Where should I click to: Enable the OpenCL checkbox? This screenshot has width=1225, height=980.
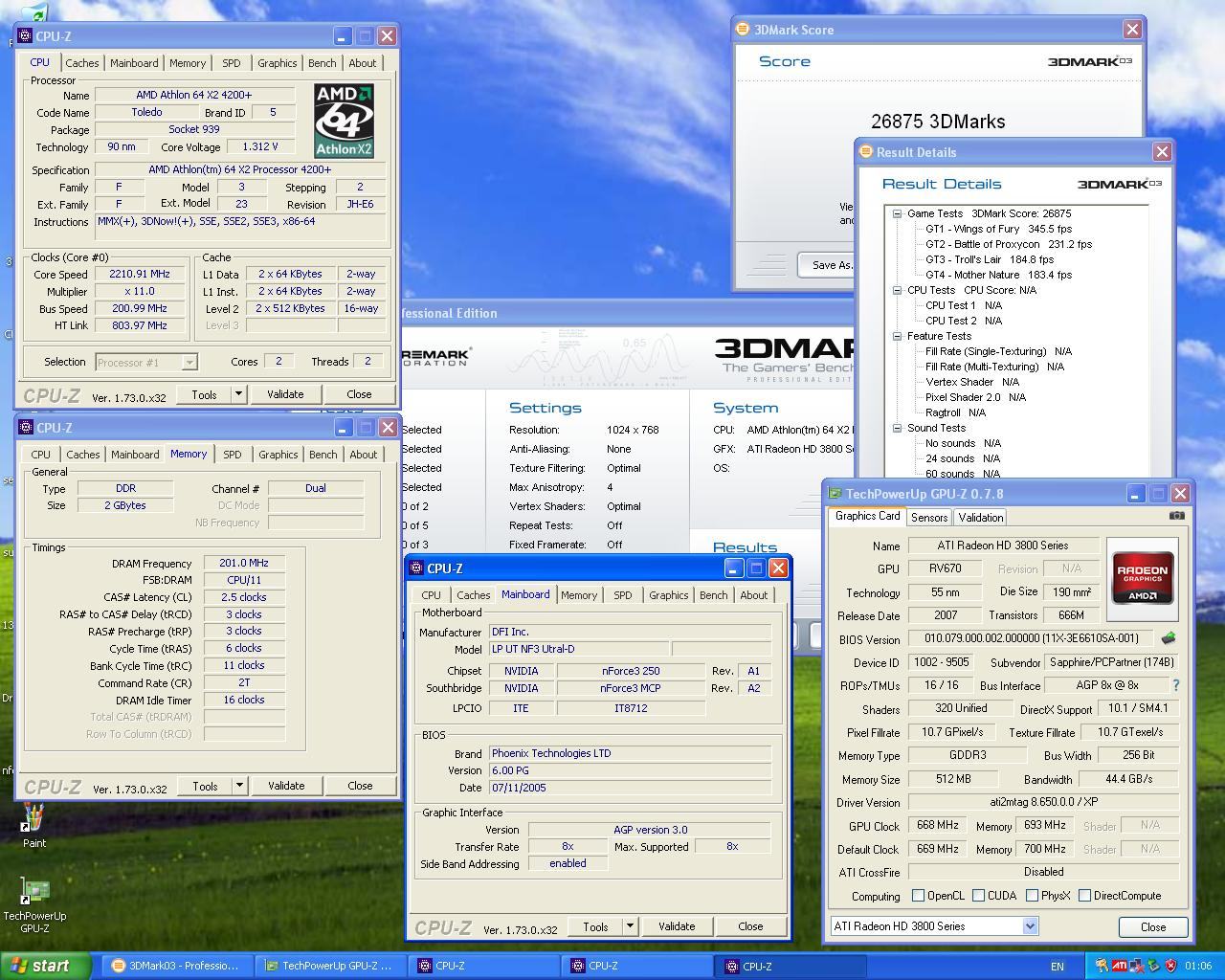919,896
